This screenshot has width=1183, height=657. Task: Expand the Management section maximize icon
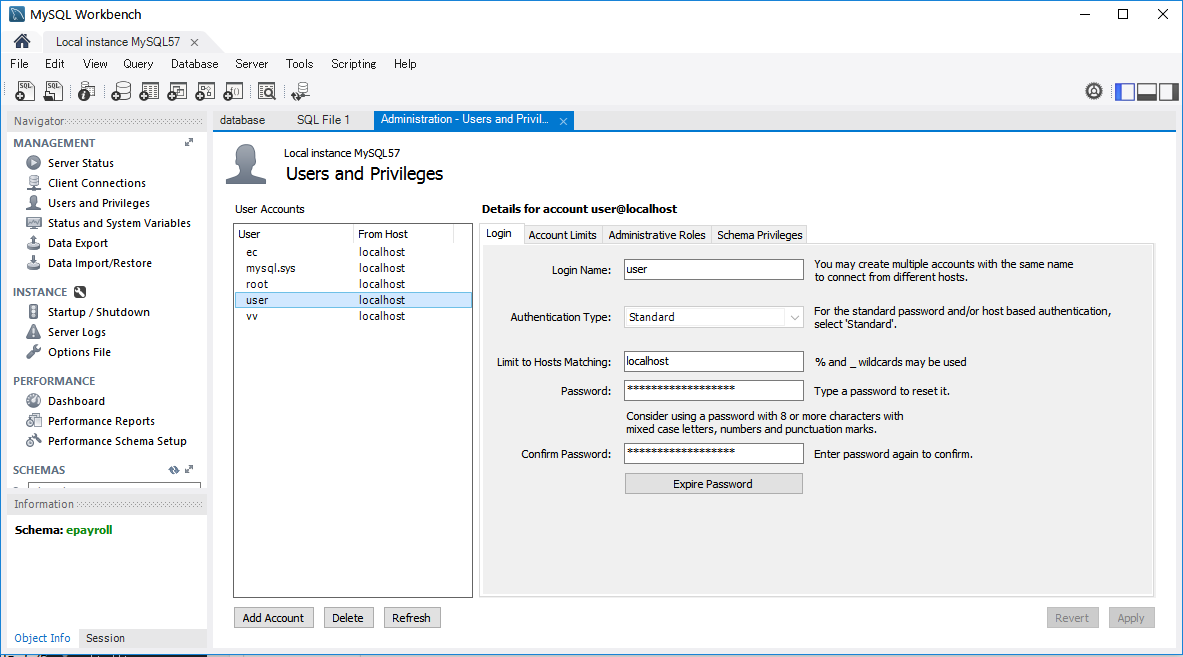pyautogui.click(x=189, y=142)
